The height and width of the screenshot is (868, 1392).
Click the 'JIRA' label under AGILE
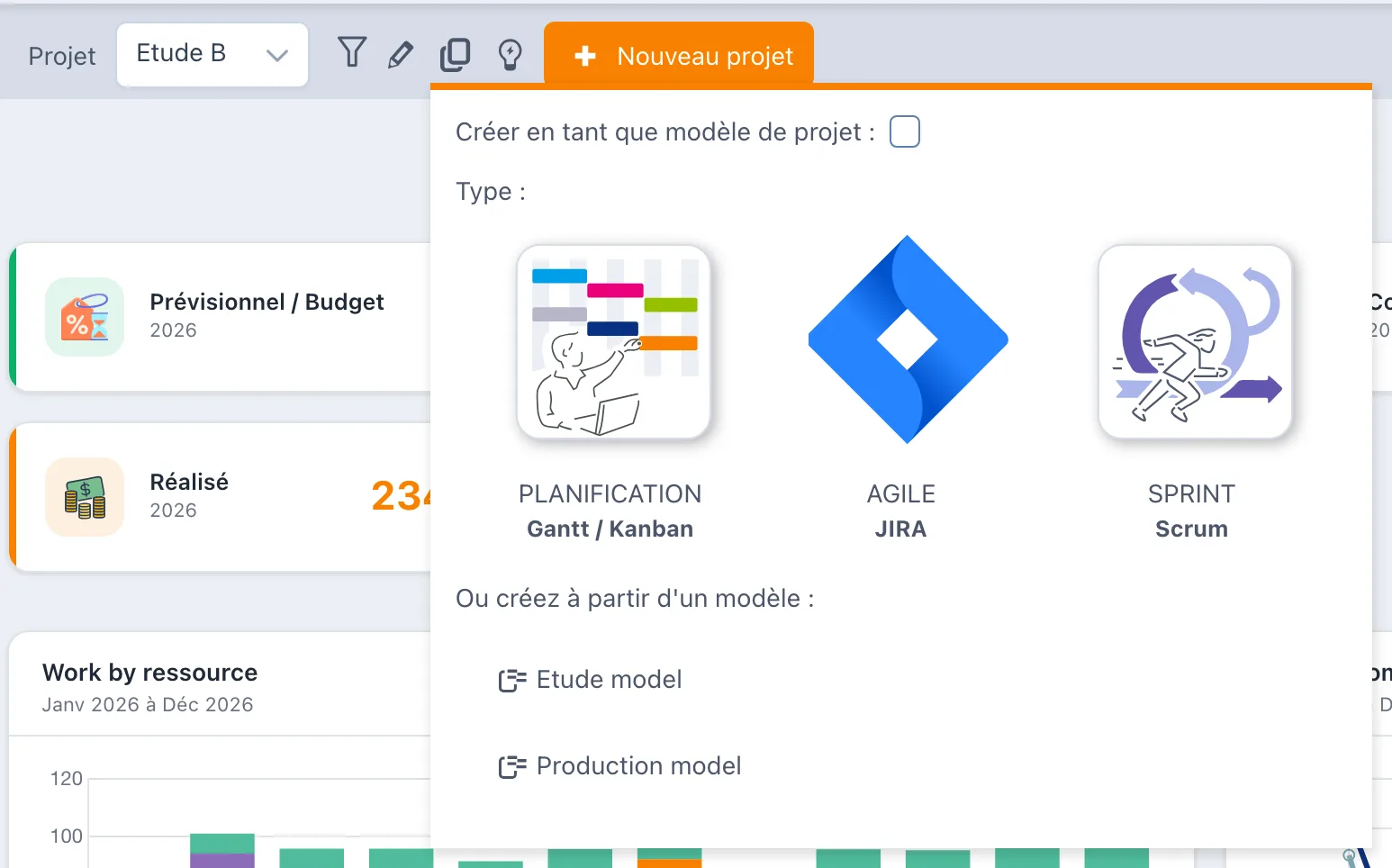pos(900,529)
